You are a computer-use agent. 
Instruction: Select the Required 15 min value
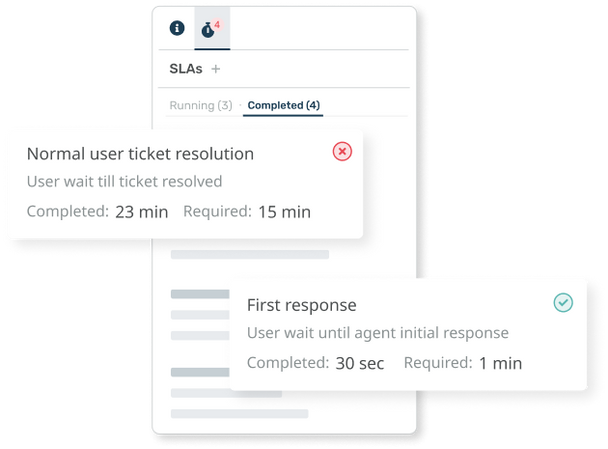click(x=283, y=211)
